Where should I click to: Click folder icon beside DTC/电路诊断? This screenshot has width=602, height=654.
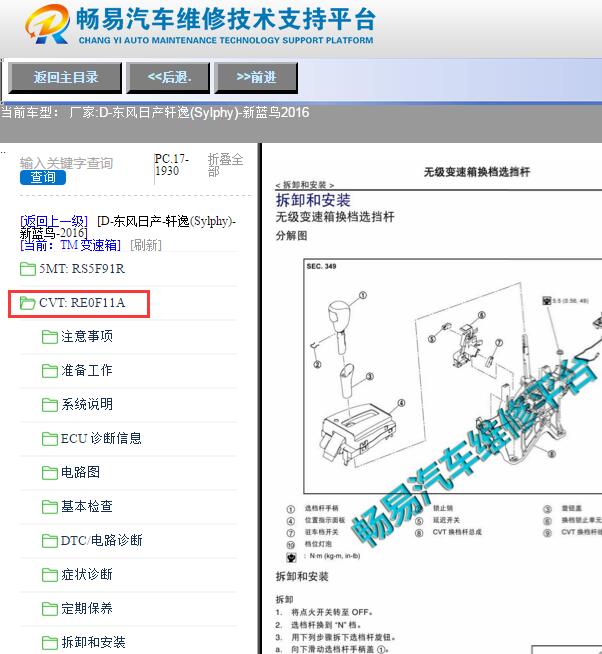click(50, 541)
